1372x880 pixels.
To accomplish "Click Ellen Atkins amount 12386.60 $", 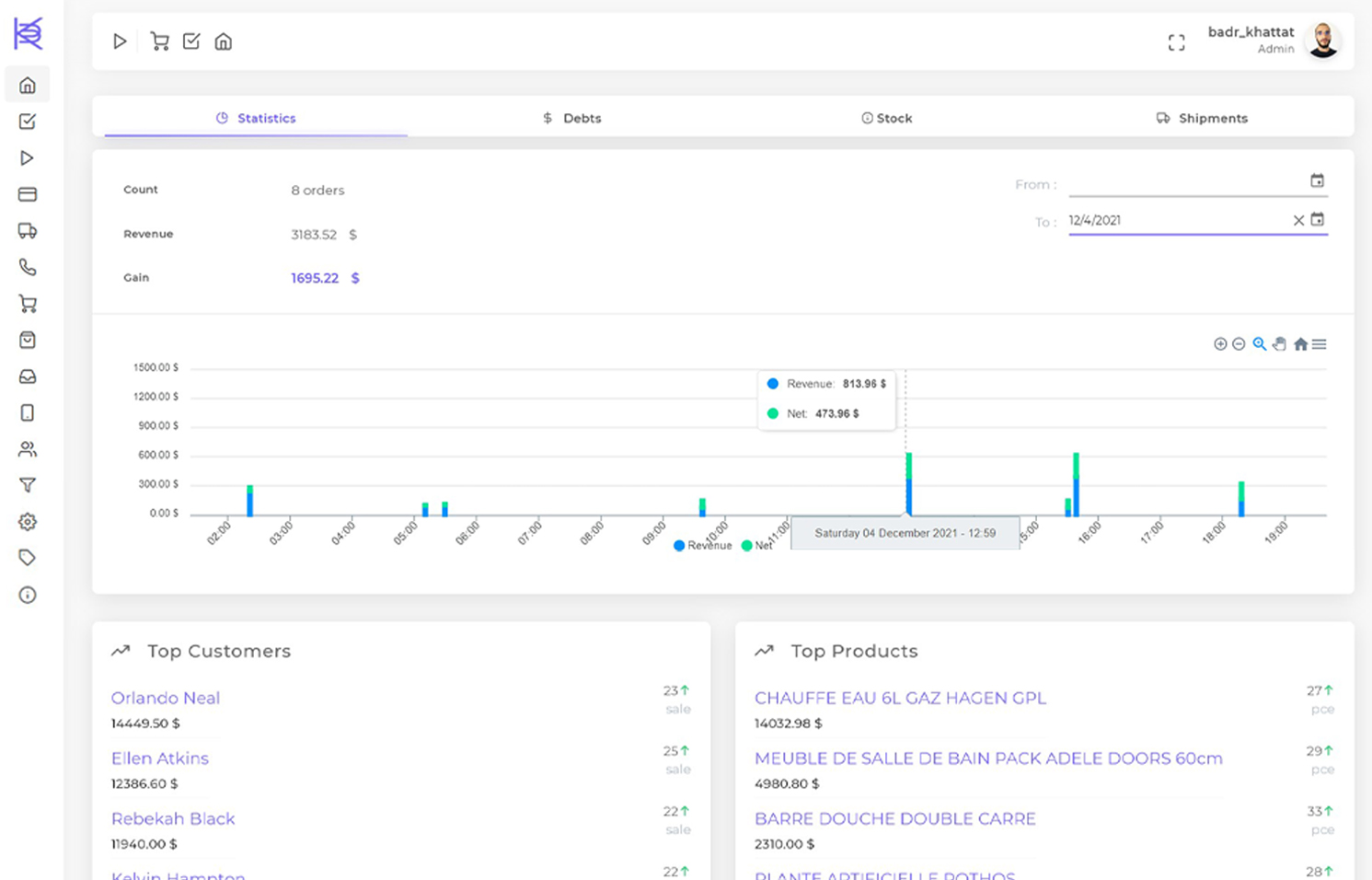I will [x=144, y=784].
